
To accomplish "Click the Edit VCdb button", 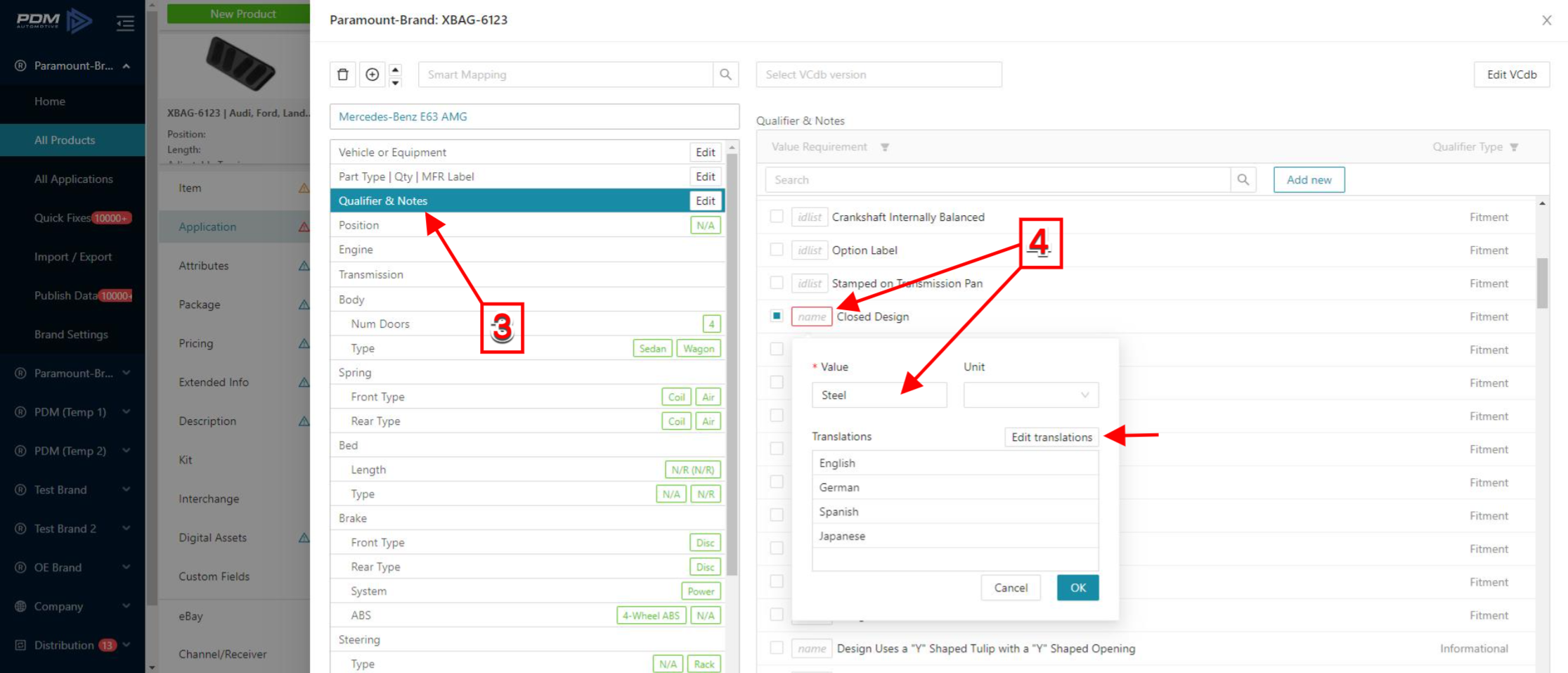I will click(x=1512, y=75).
